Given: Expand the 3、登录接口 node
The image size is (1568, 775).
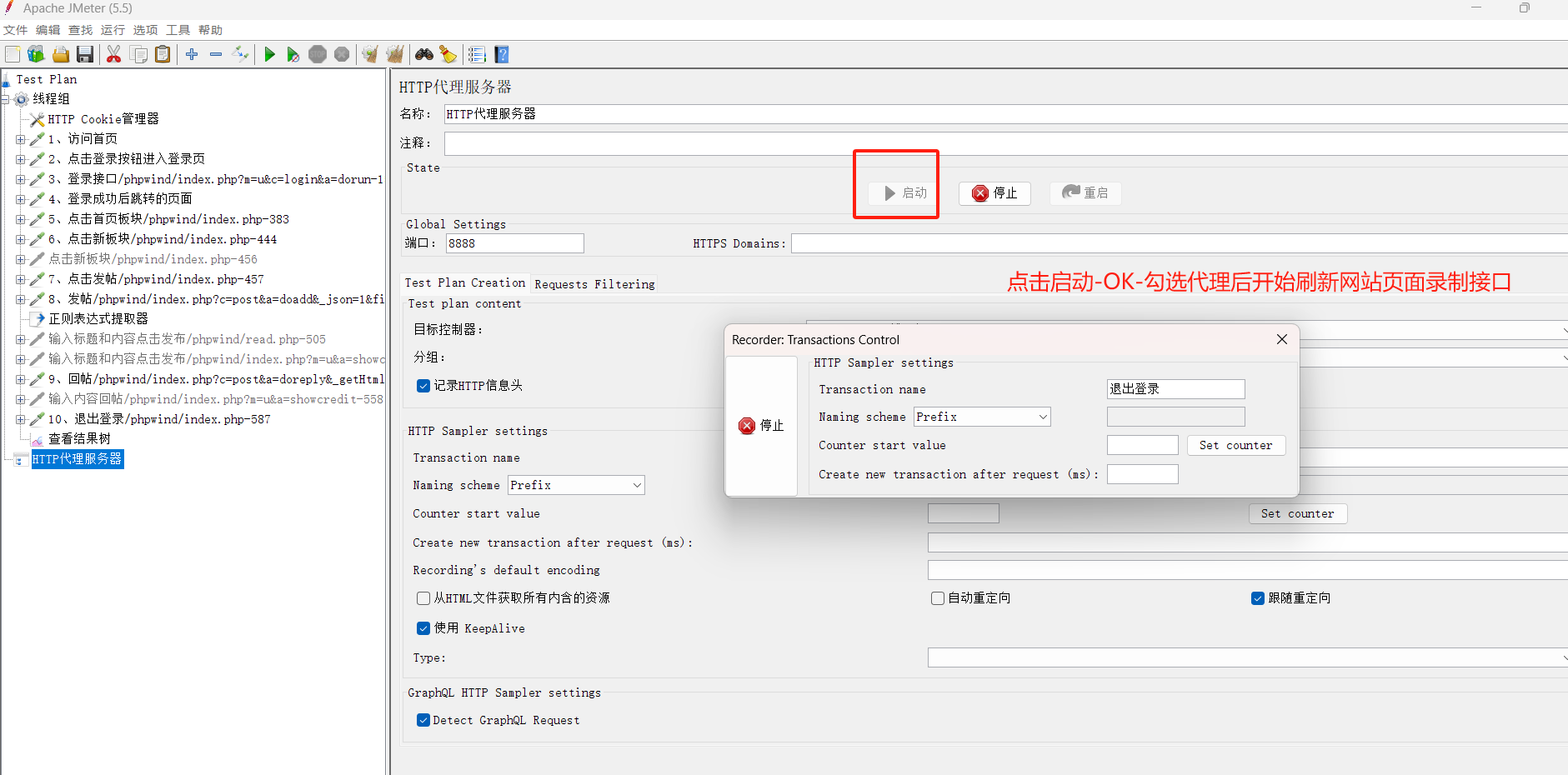Looking at the screenshot, I should [x=21, y=179].
